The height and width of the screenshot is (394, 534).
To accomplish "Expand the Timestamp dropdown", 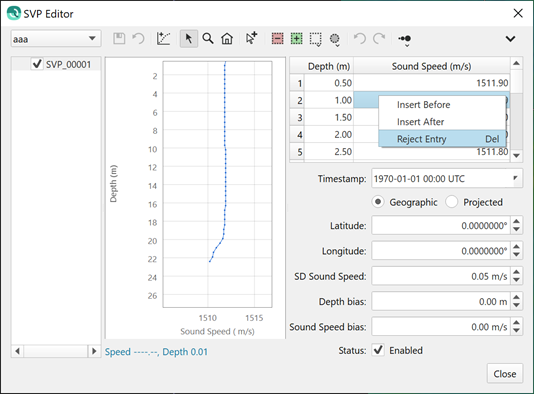I will pos(515,178).
